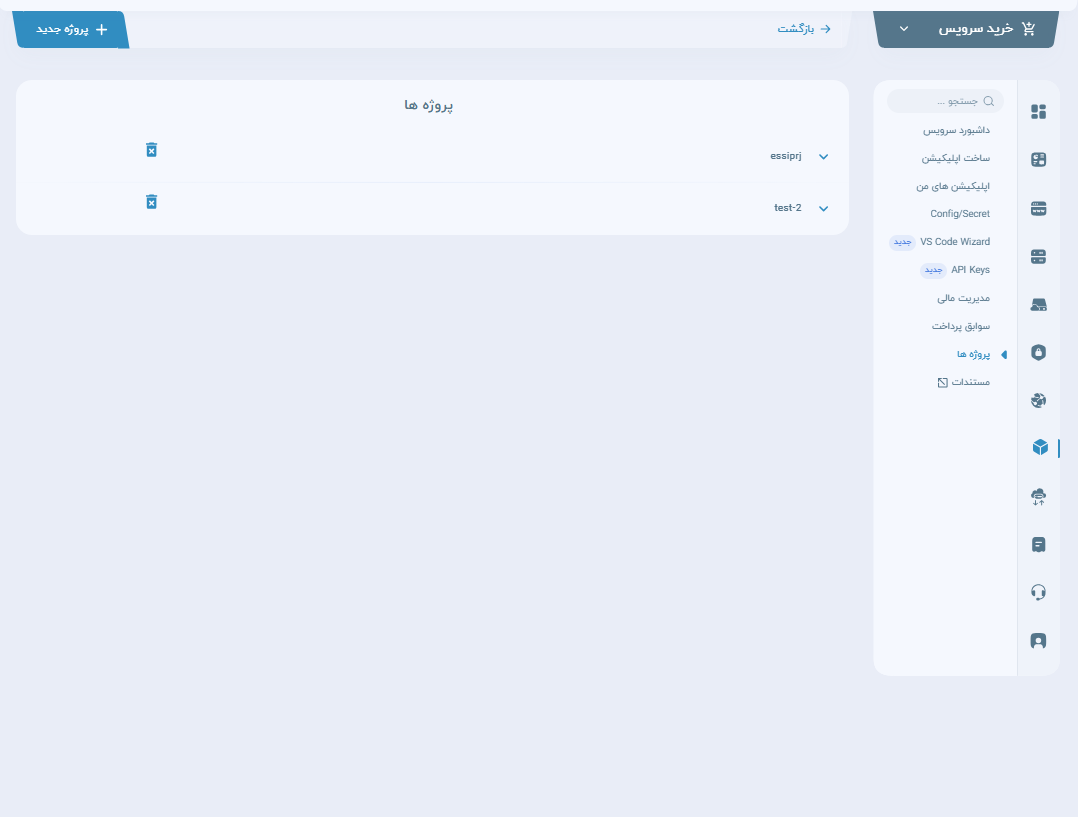The height and width of the screenshot is (817, 1078).
Task: Open the user profile icon in the sidebar
Action: pos(1038,640)
